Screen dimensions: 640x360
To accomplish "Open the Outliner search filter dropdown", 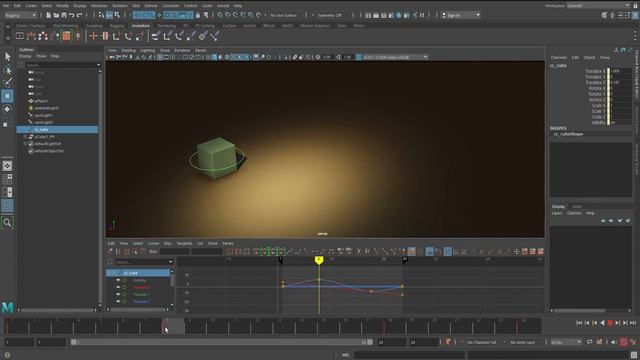I will [x=98, y=65].
